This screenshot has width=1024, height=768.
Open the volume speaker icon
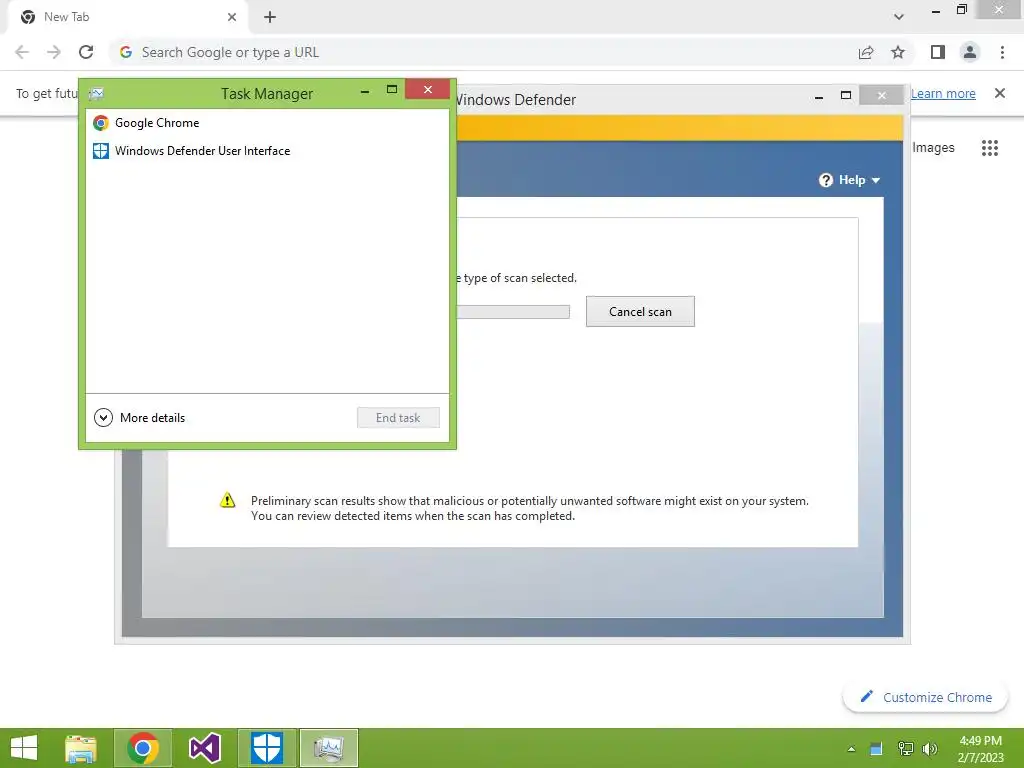pos(929,748)
